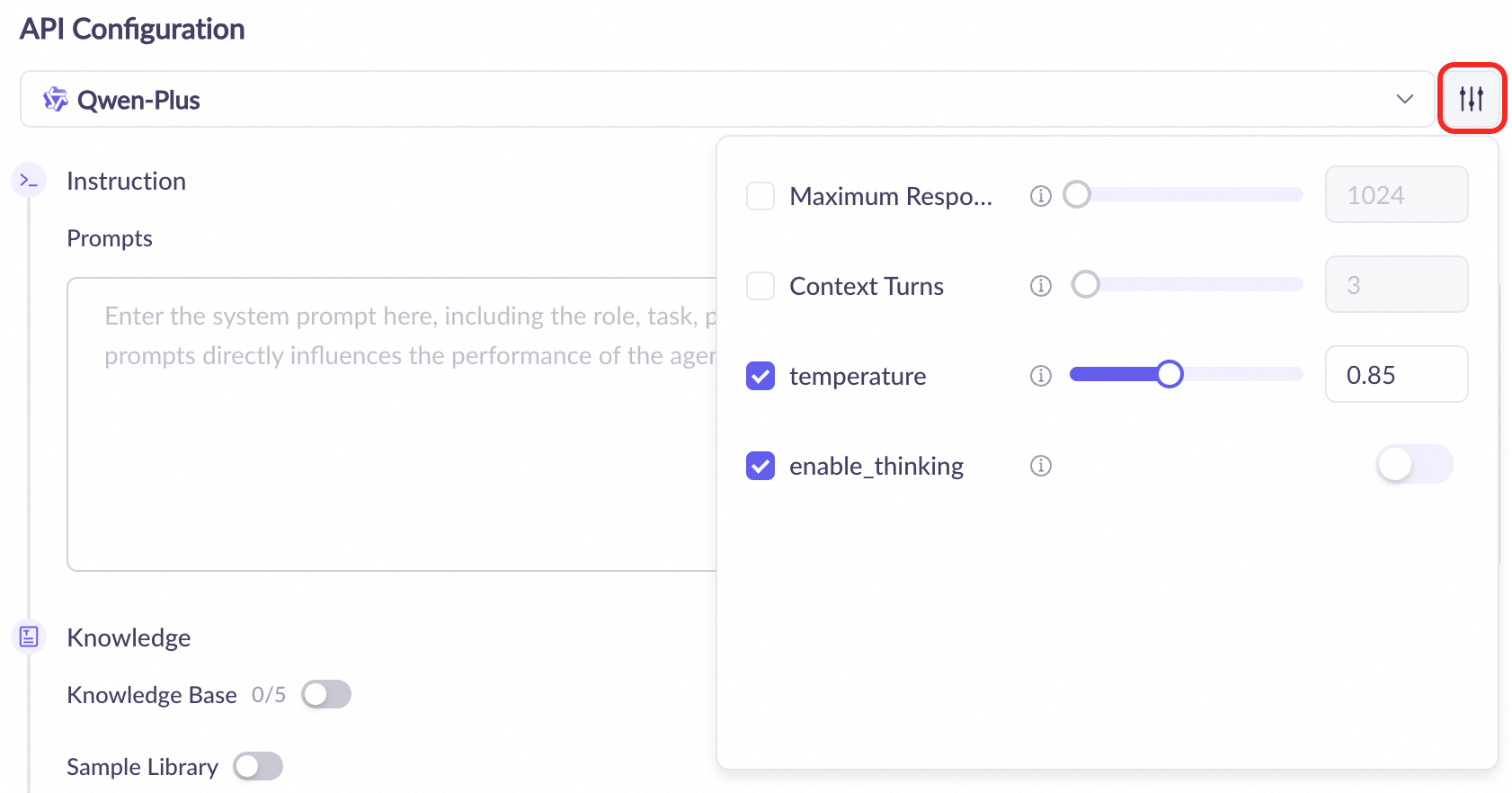
Task: Click info icon next to Maximum Response
Action: (x=1040, y=196)
